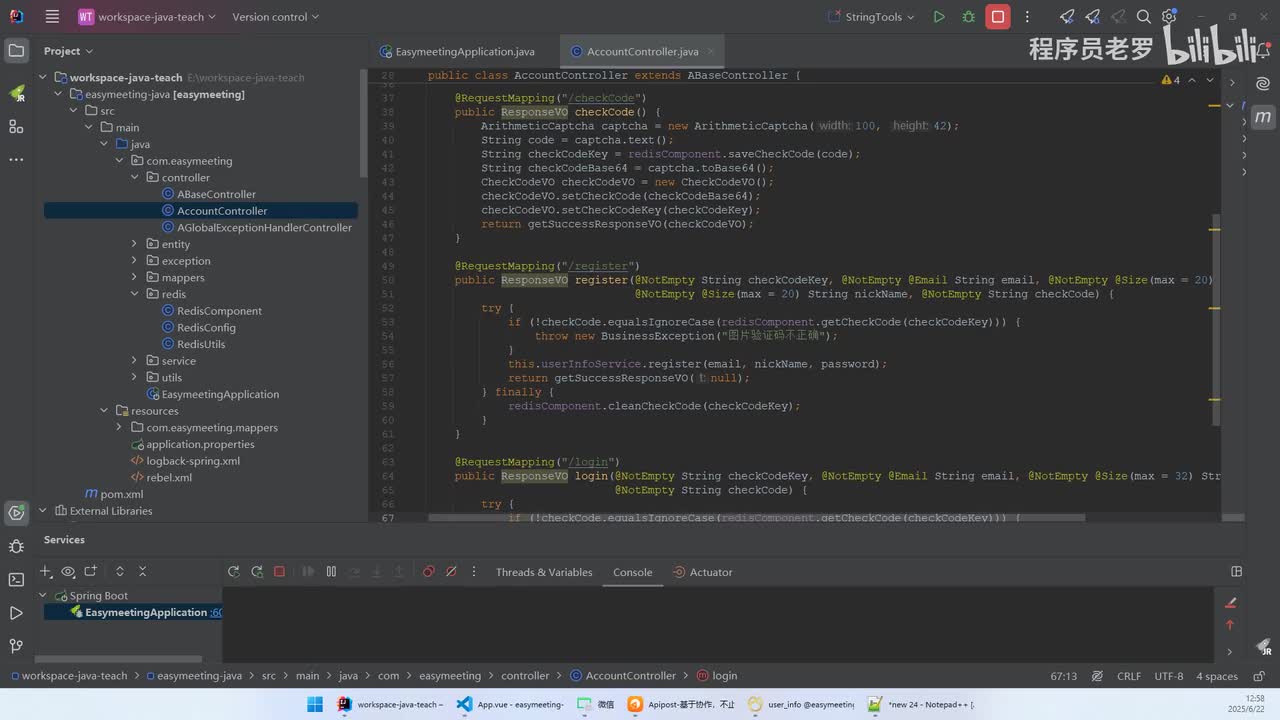Open IDE settings gear icon

[x=1168, y=17]
